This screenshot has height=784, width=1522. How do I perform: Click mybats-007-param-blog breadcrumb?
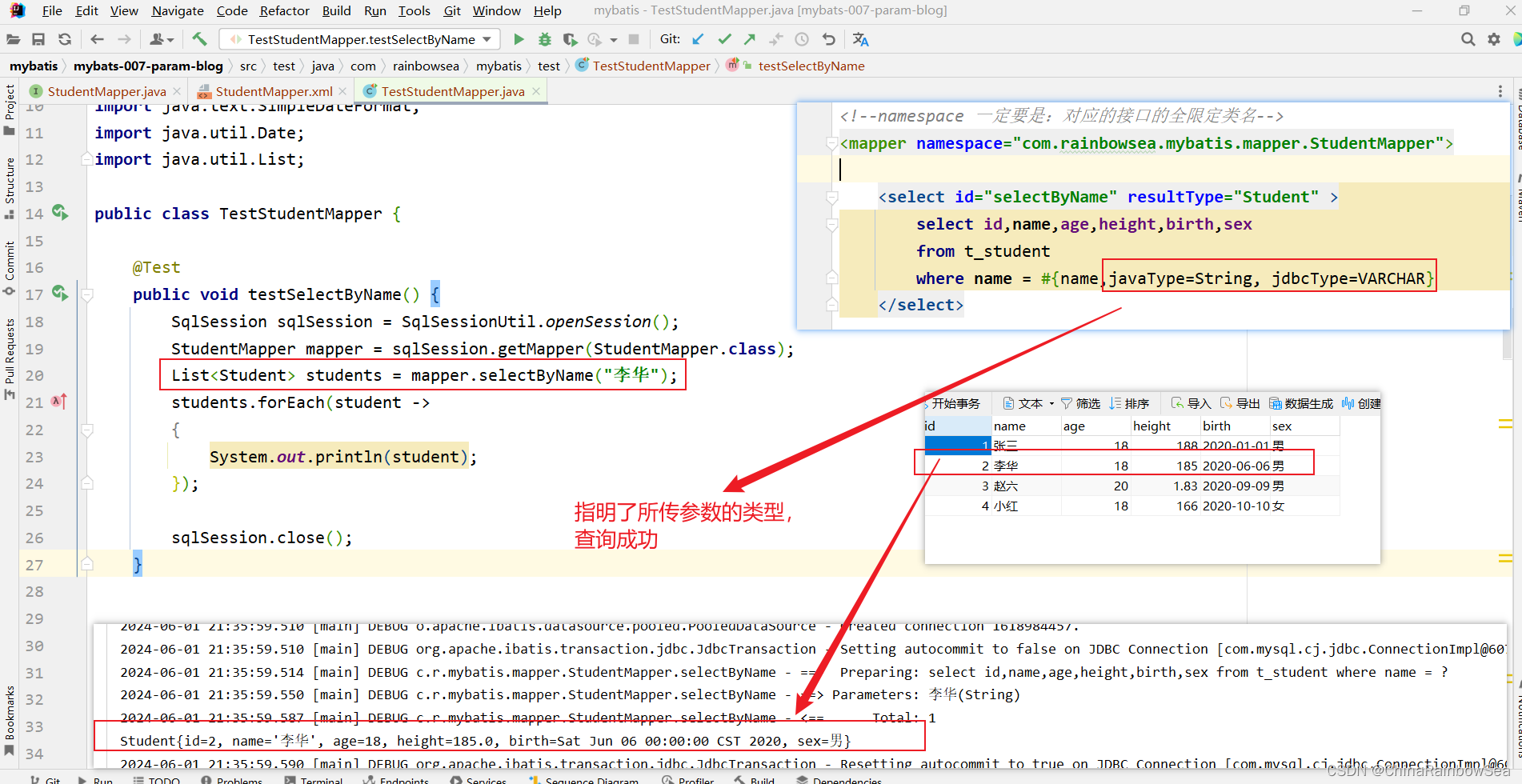pos(148,66)
